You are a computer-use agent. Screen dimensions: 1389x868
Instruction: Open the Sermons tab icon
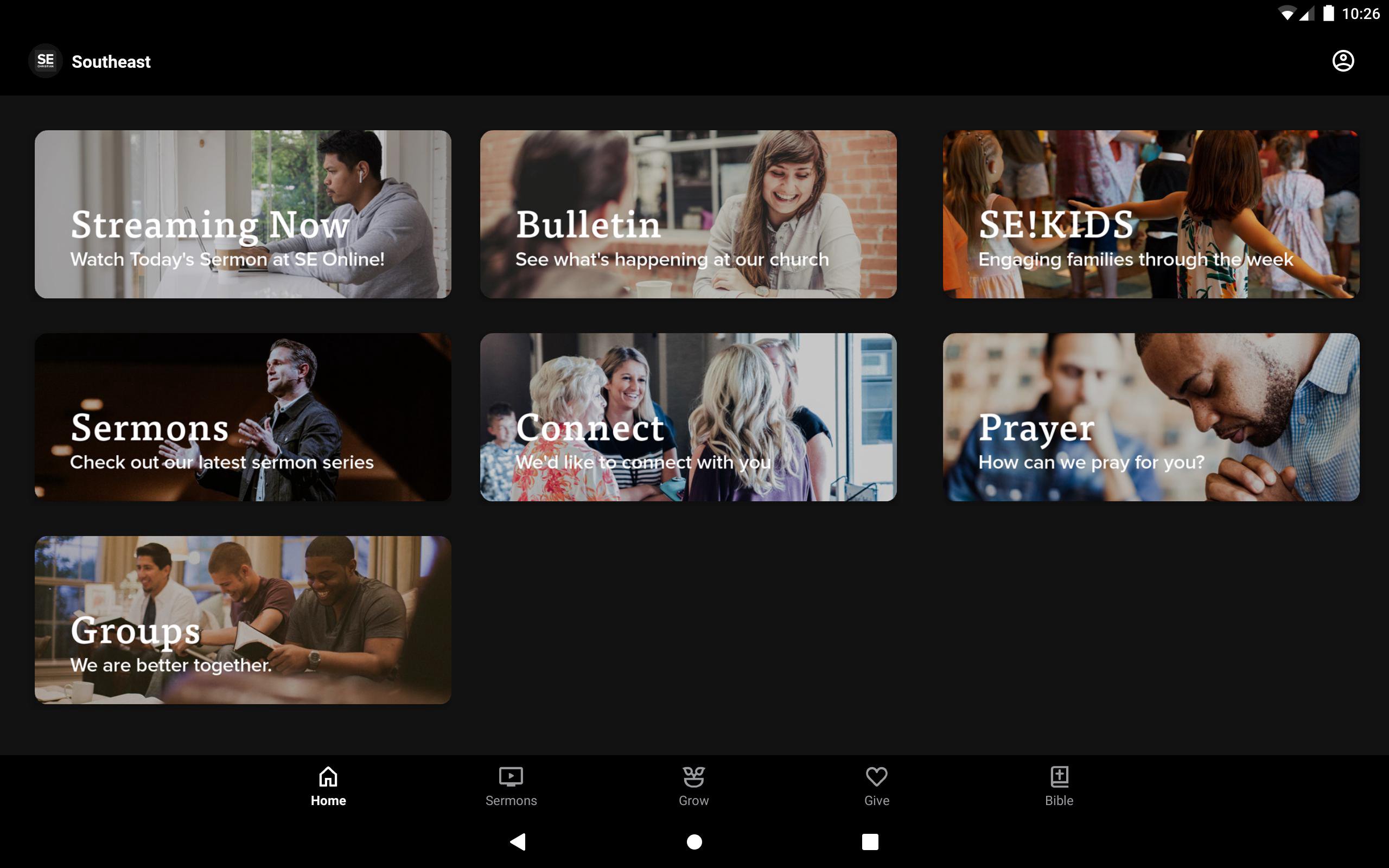pos(510,777)
